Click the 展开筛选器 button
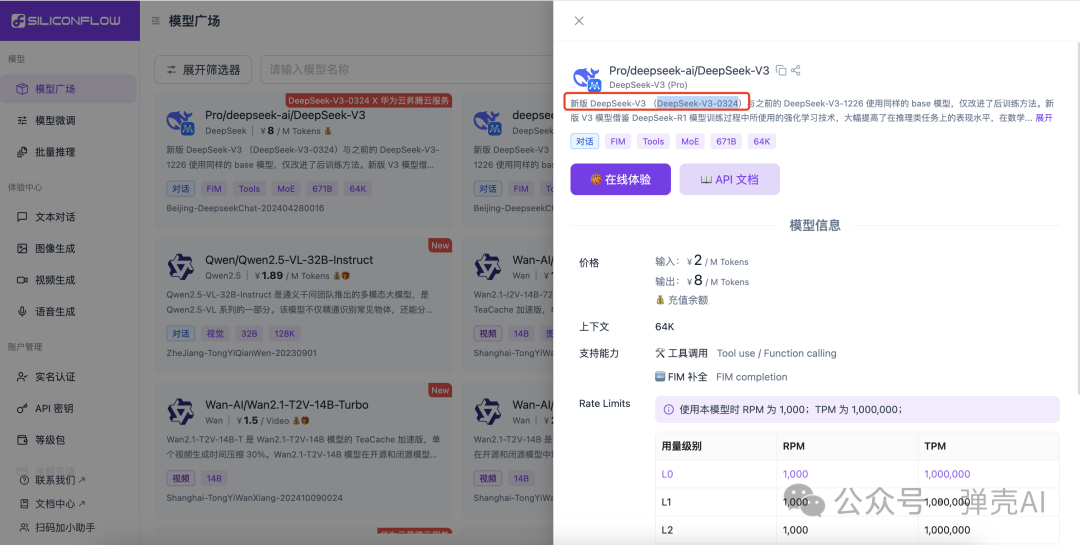The width and height of the screenshot is (1080, 545). click(x=202, y=70)
